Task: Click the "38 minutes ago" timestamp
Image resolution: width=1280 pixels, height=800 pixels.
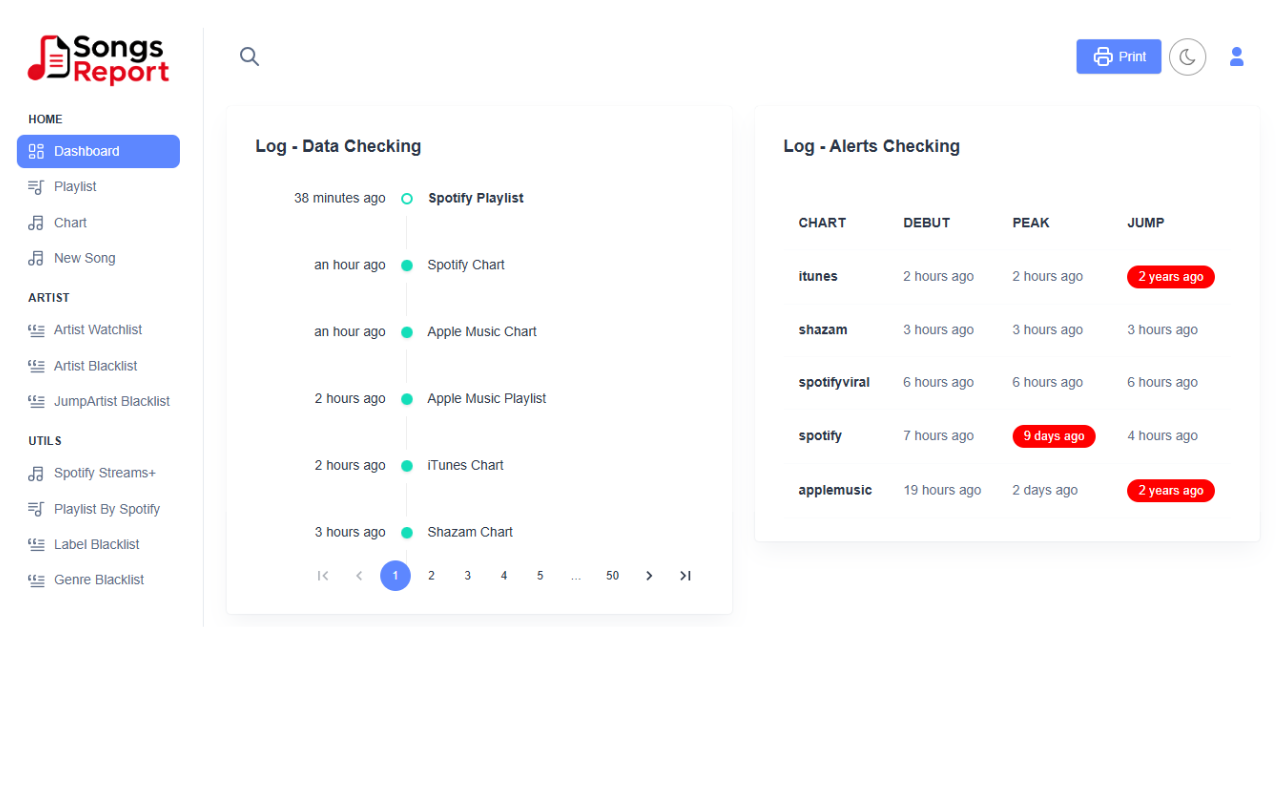Action: click(x=340, y=198)
